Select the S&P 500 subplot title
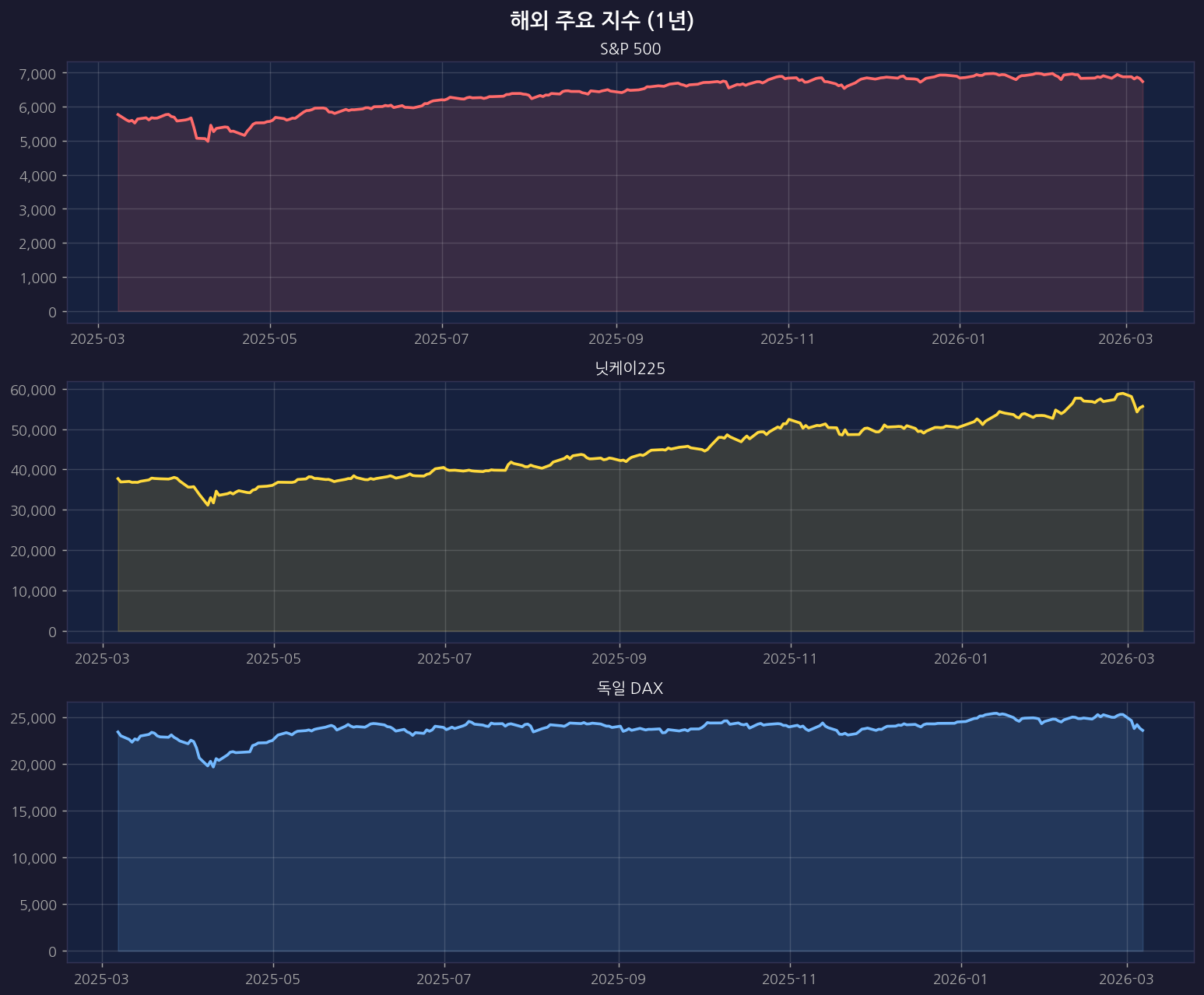 630,49
